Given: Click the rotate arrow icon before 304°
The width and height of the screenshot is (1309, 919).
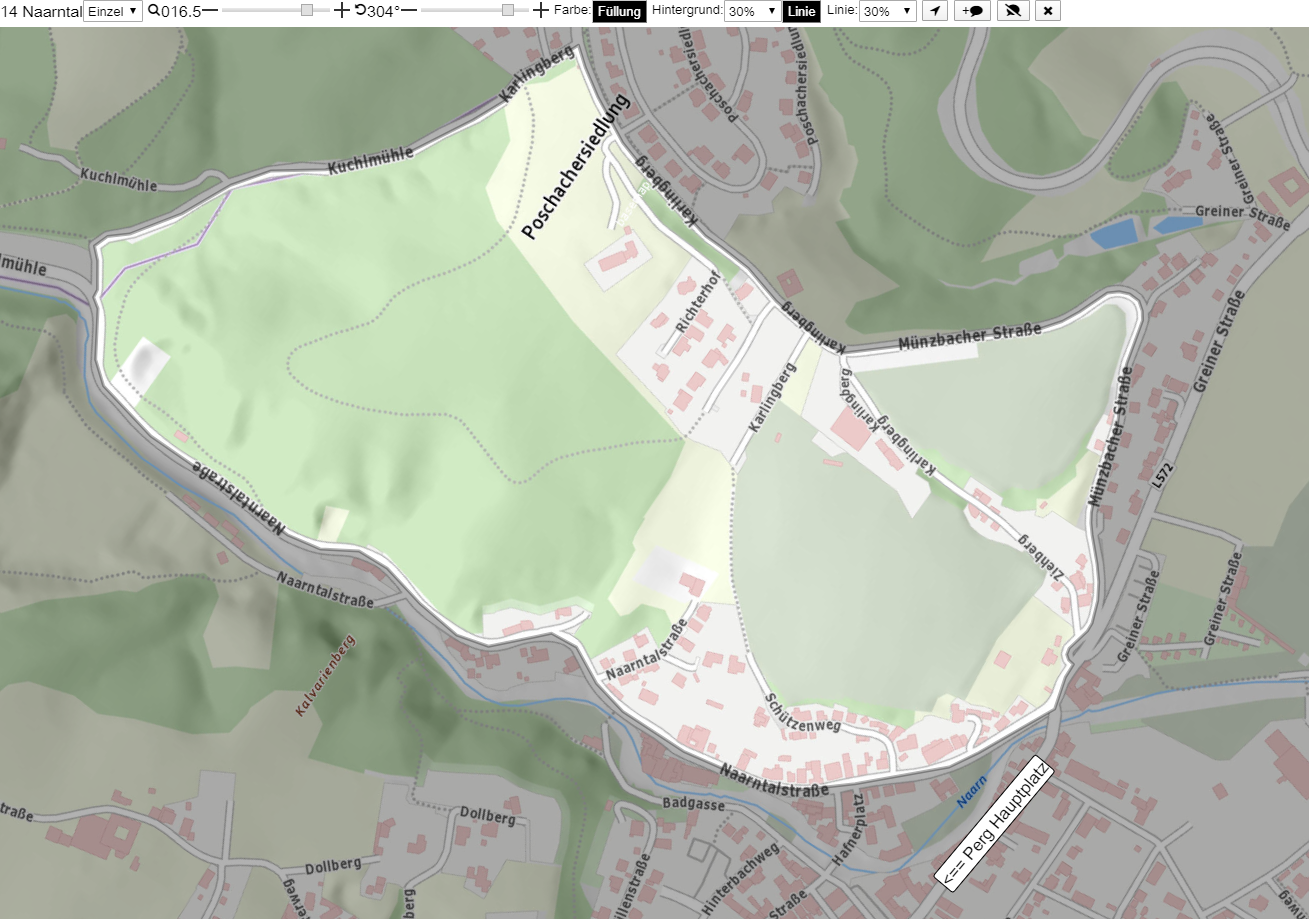Looking at the screenshot, I should point(360,11).
